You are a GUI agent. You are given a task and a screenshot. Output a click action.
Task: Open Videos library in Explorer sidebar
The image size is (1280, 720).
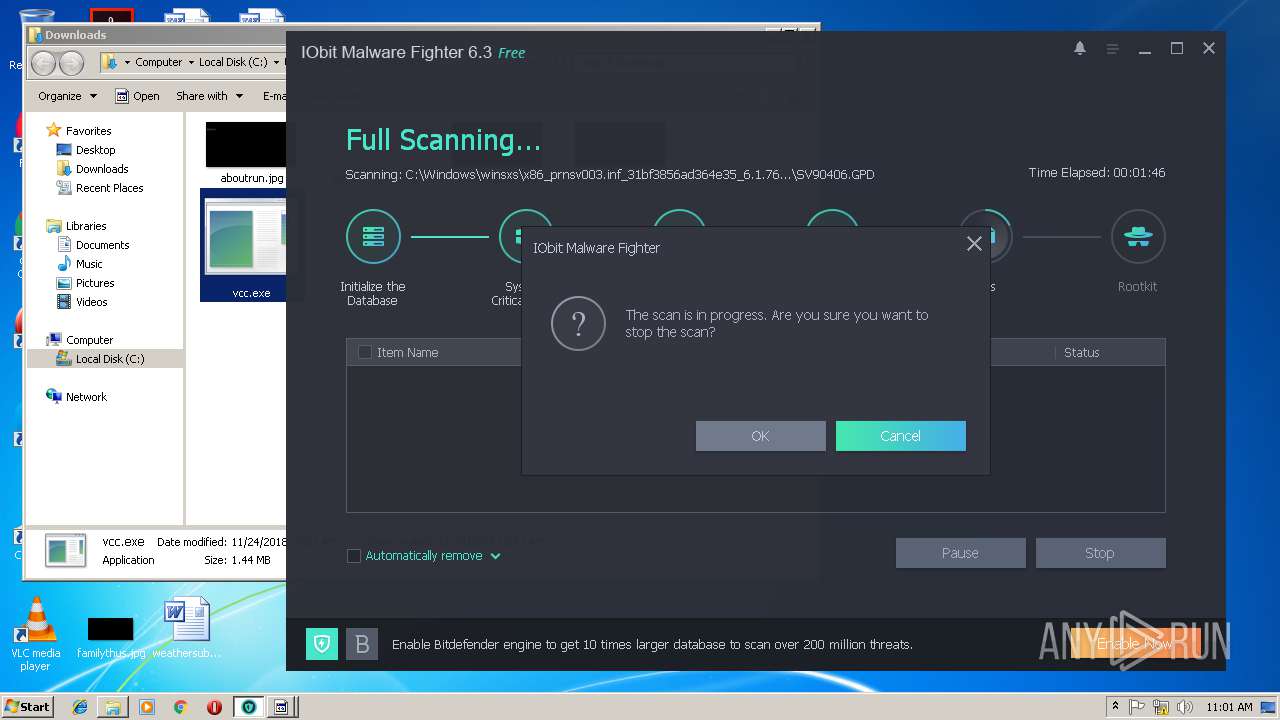[91, 302]
